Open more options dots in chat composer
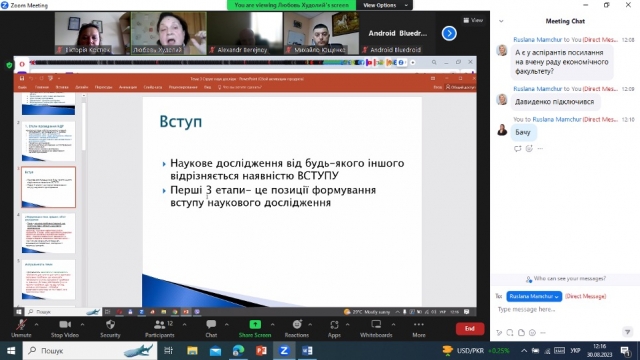 (x=543, y=333)
